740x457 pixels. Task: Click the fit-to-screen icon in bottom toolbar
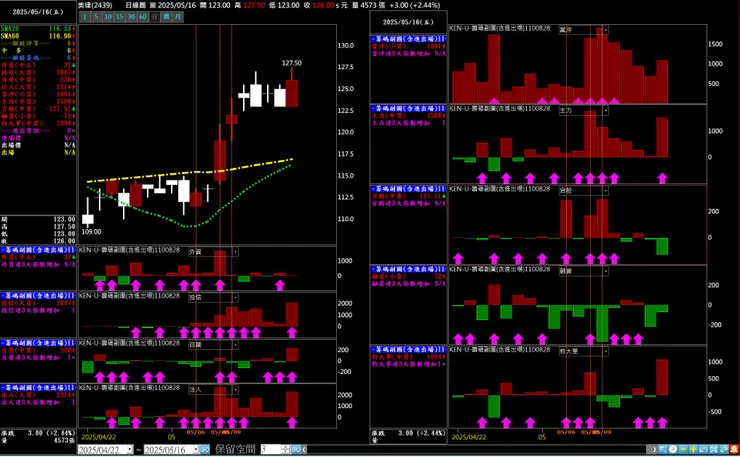point(714,449)
